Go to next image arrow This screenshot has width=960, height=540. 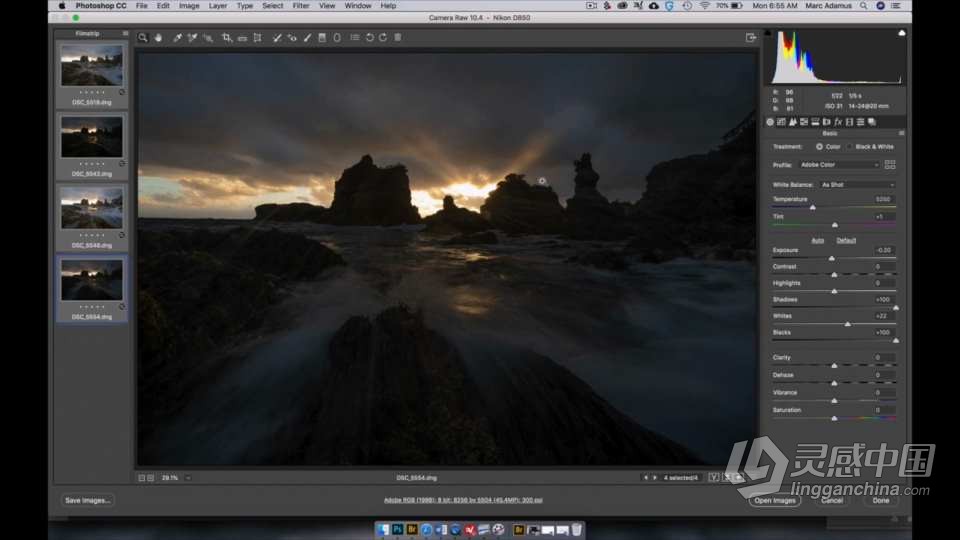[x=654, y=478]
